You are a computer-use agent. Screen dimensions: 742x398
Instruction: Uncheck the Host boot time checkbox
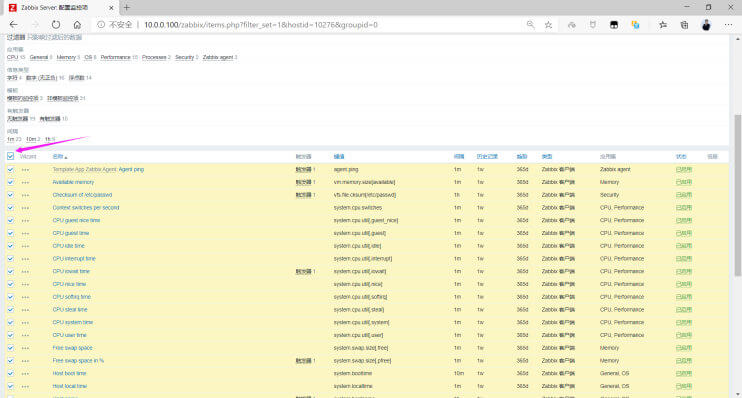click(x=10, y=373)
